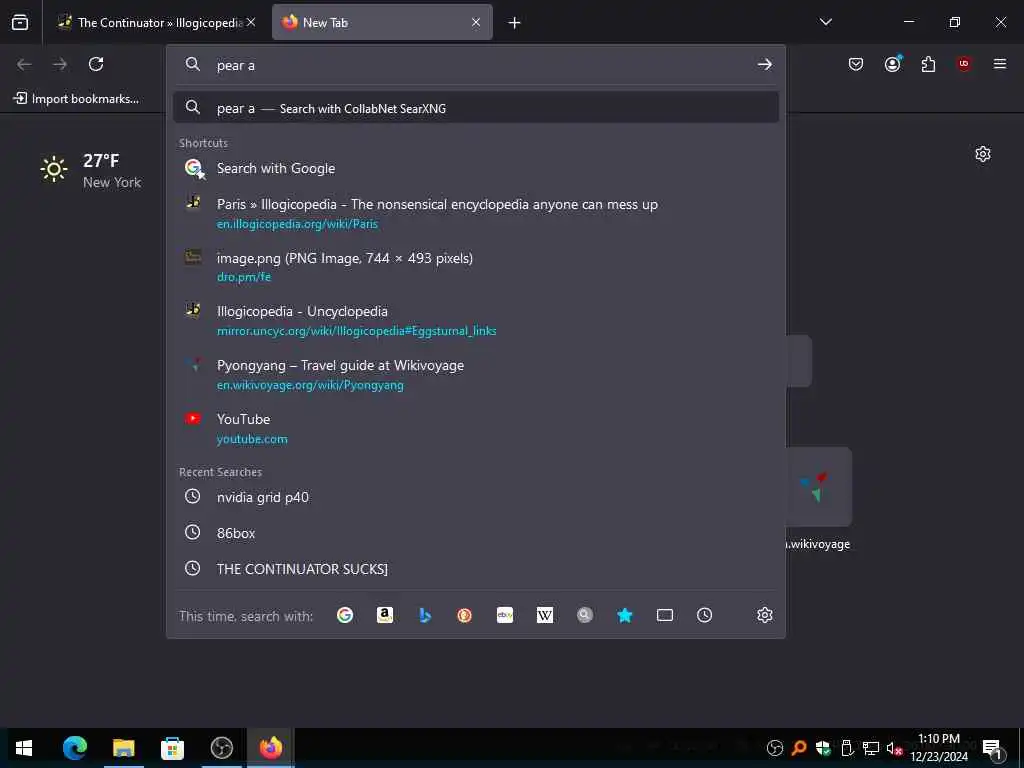Open the Firefox account menu

pyautogui.click(x=893, y=64)
